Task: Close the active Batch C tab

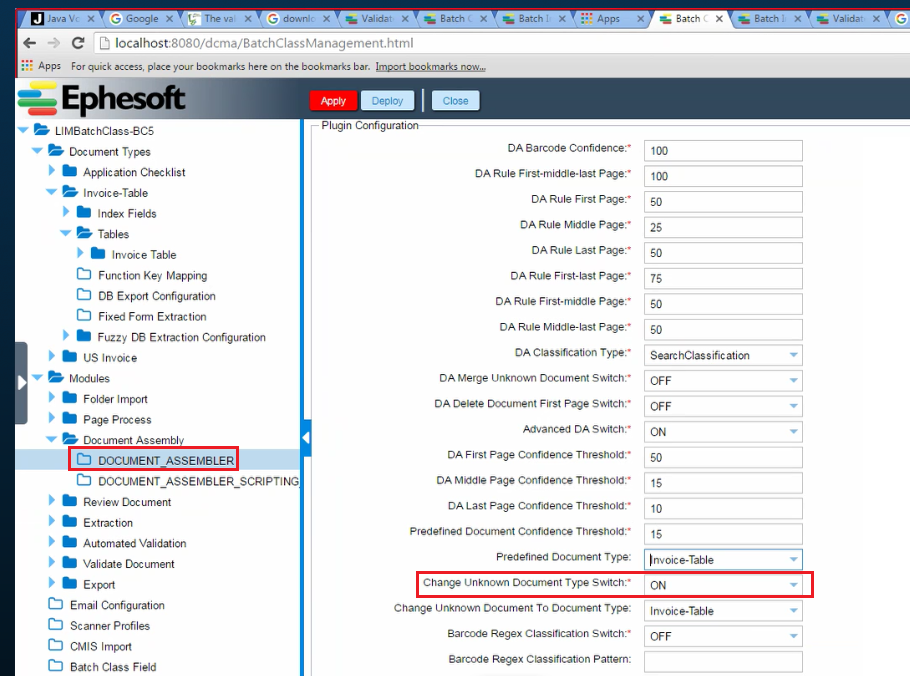Action: 719,19
